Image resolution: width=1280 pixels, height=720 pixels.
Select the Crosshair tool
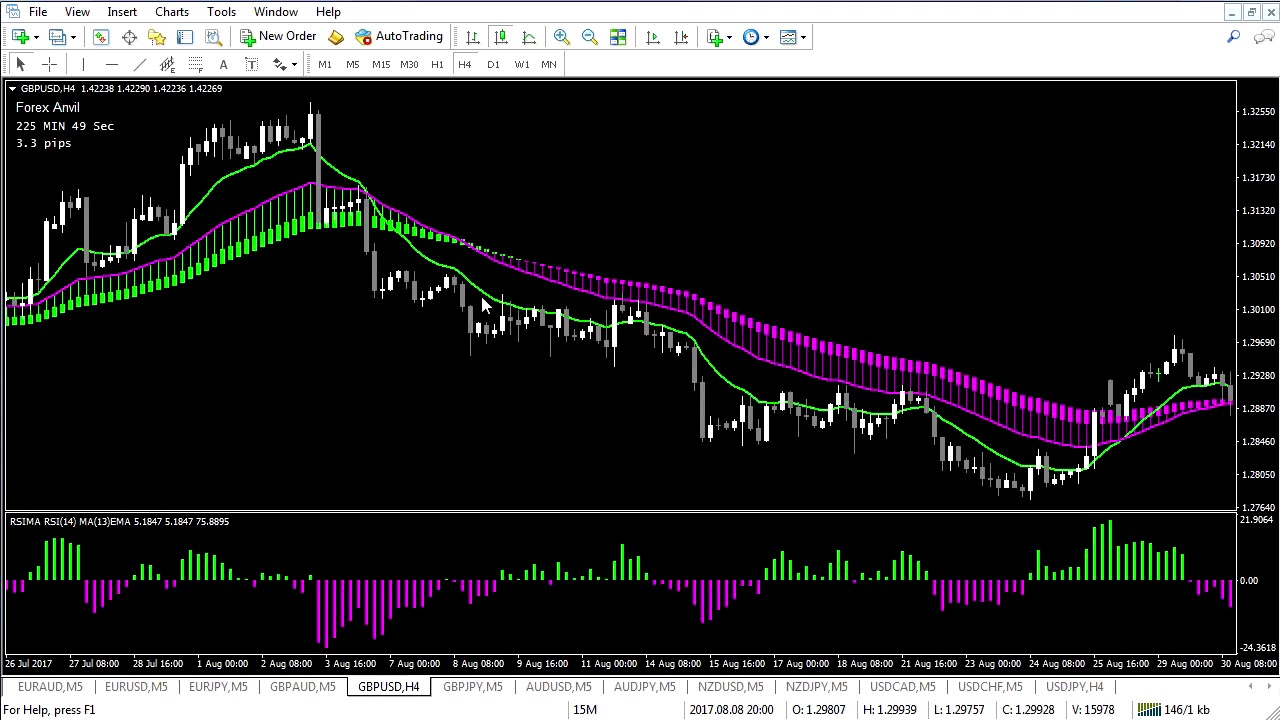click(49, 65)
